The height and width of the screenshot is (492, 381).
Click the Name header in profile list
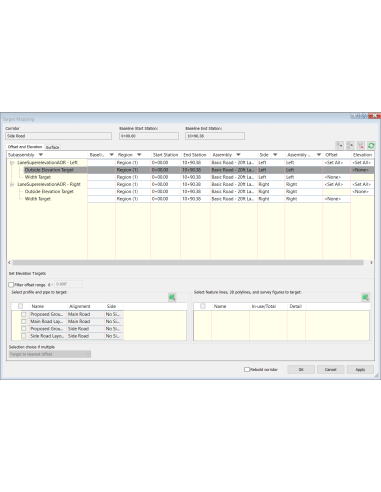tap(48, 306)
